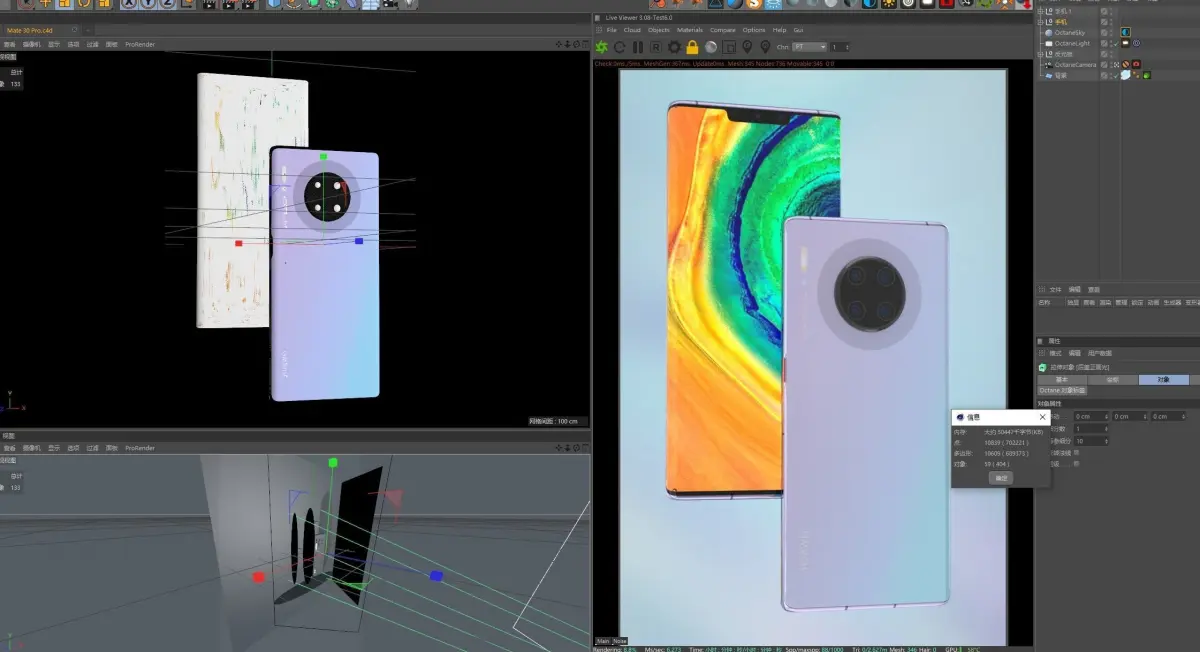Select the OctaneLight object row

click(x=1072, y=43)
